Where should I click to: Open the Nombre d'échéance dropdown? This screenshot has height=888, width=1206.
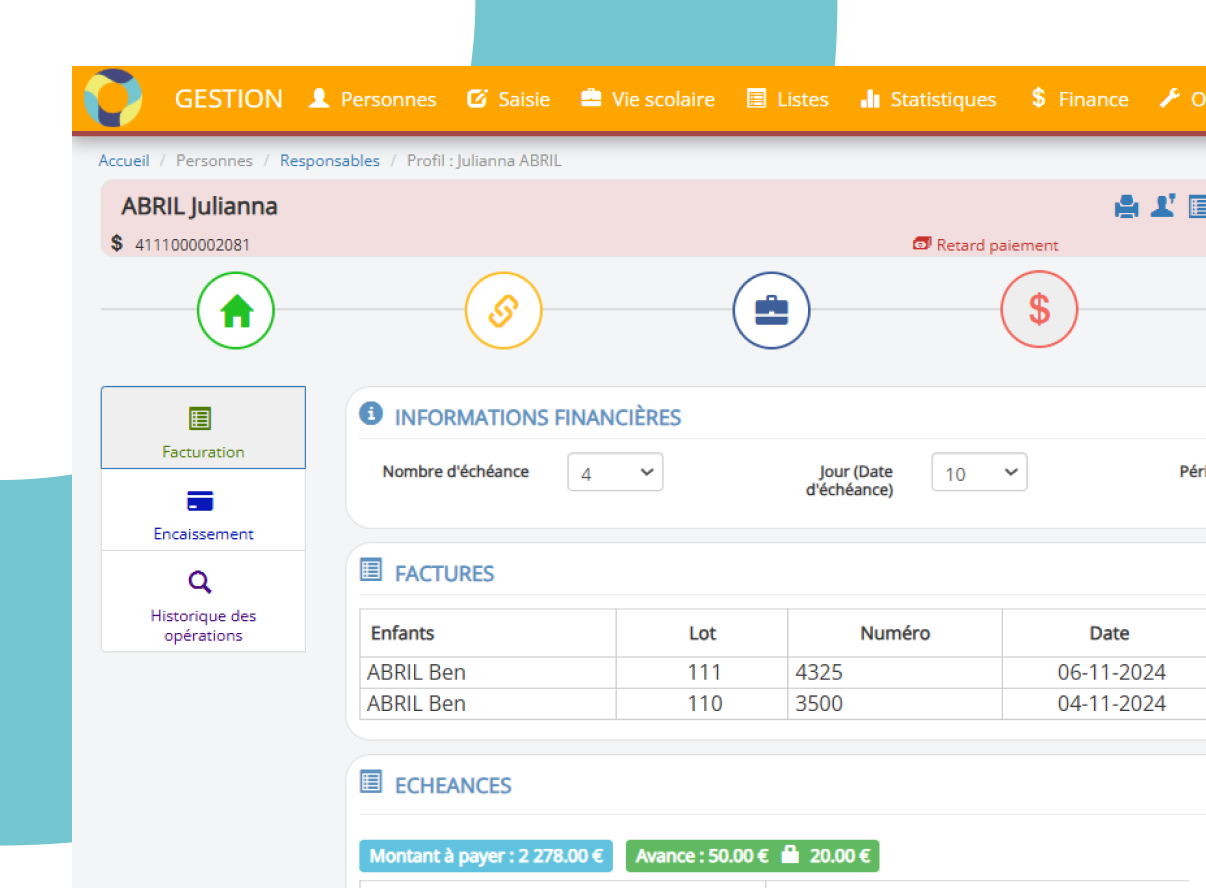click(x=615, y=473)
